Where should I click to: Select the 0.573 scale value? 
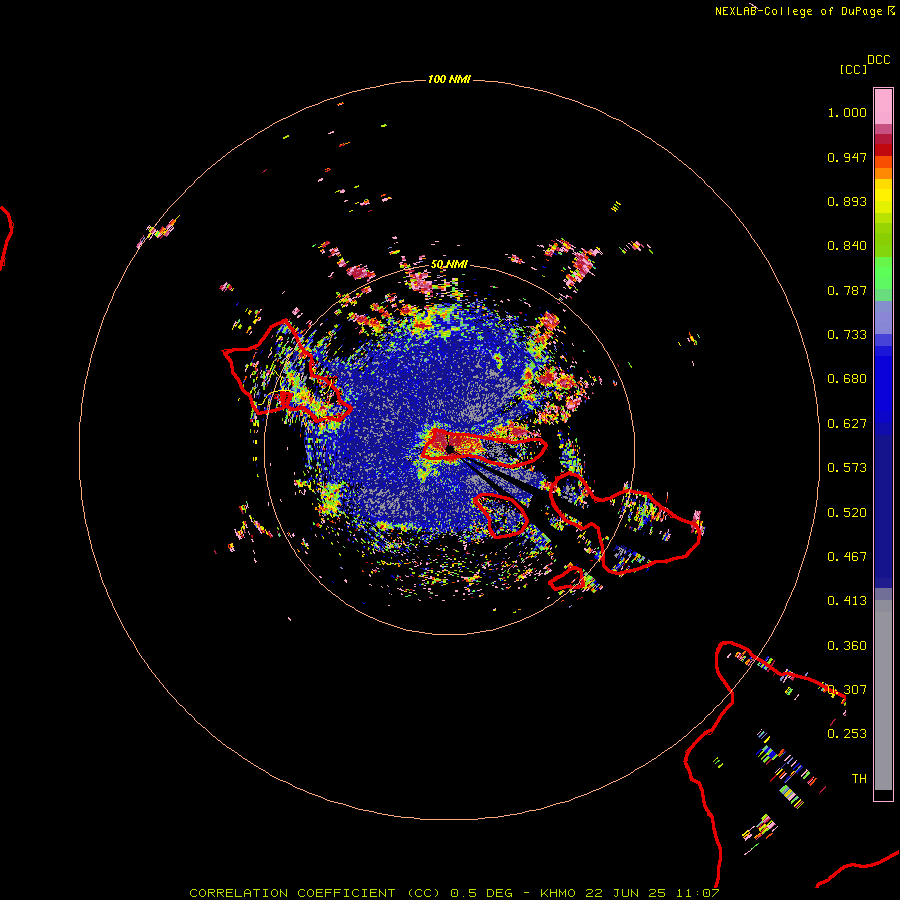point(847,468)
